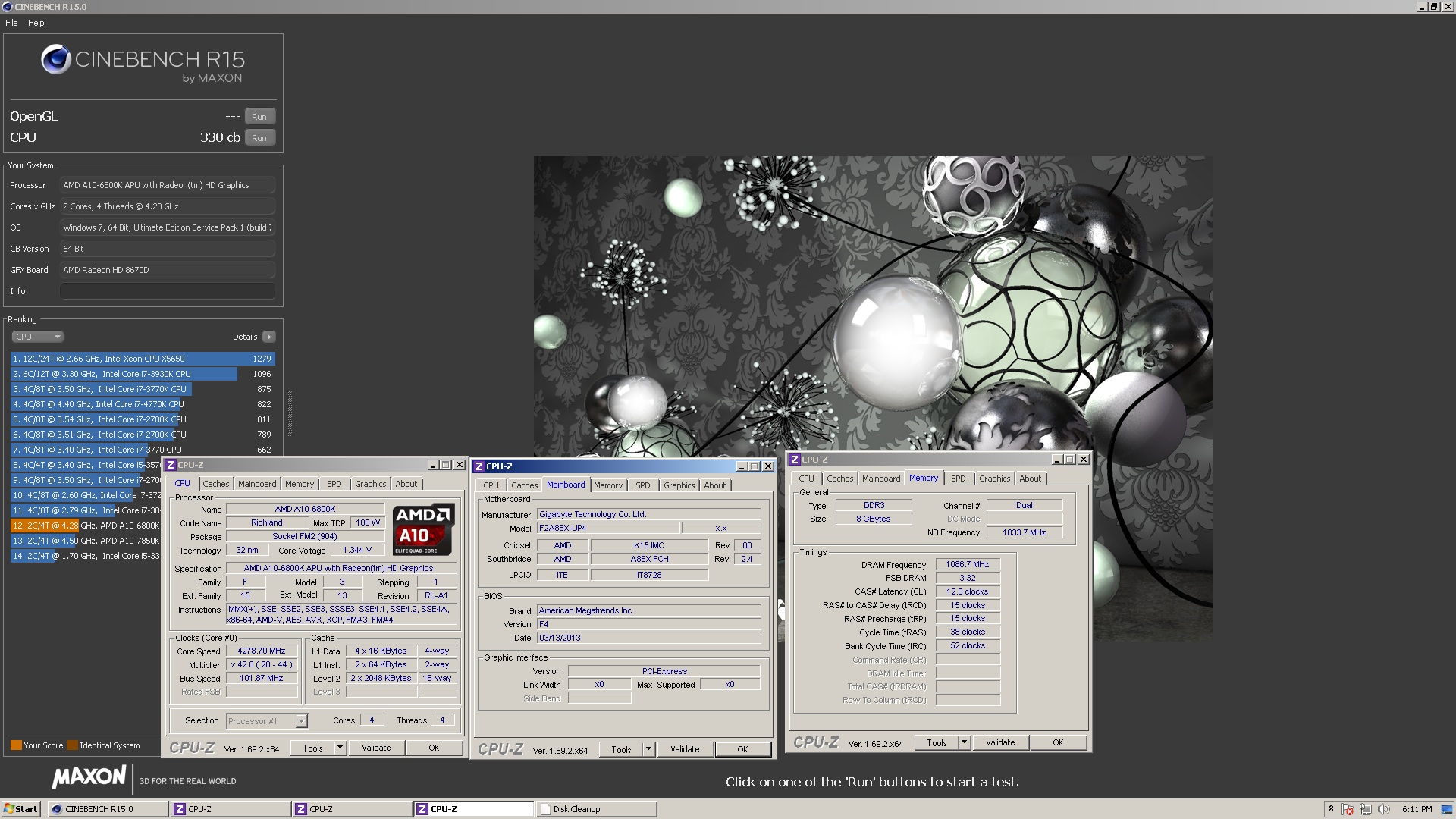Switch to Mainboard tab in left CPU-Z window

(257, 484)
